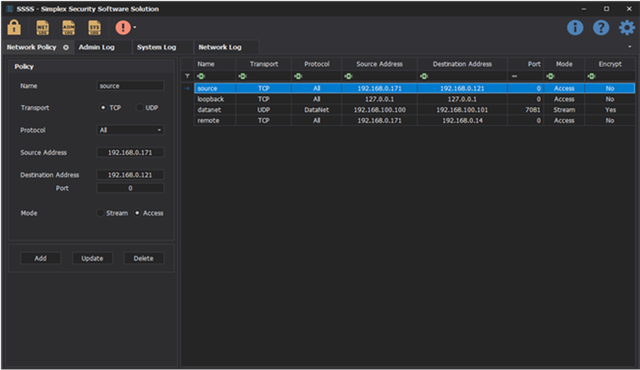The height and width of the screenshot is (370, 640).
Task: Expand the Protocol dropdown
Action: click(130, 130)
